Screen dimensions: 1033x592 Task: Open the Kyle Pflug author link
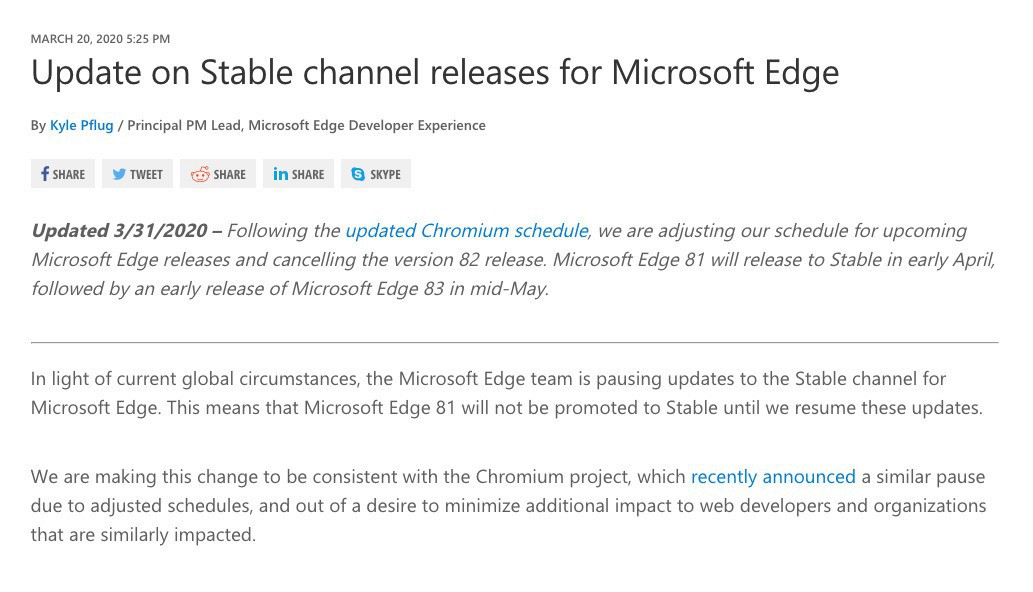click(81, 125)
